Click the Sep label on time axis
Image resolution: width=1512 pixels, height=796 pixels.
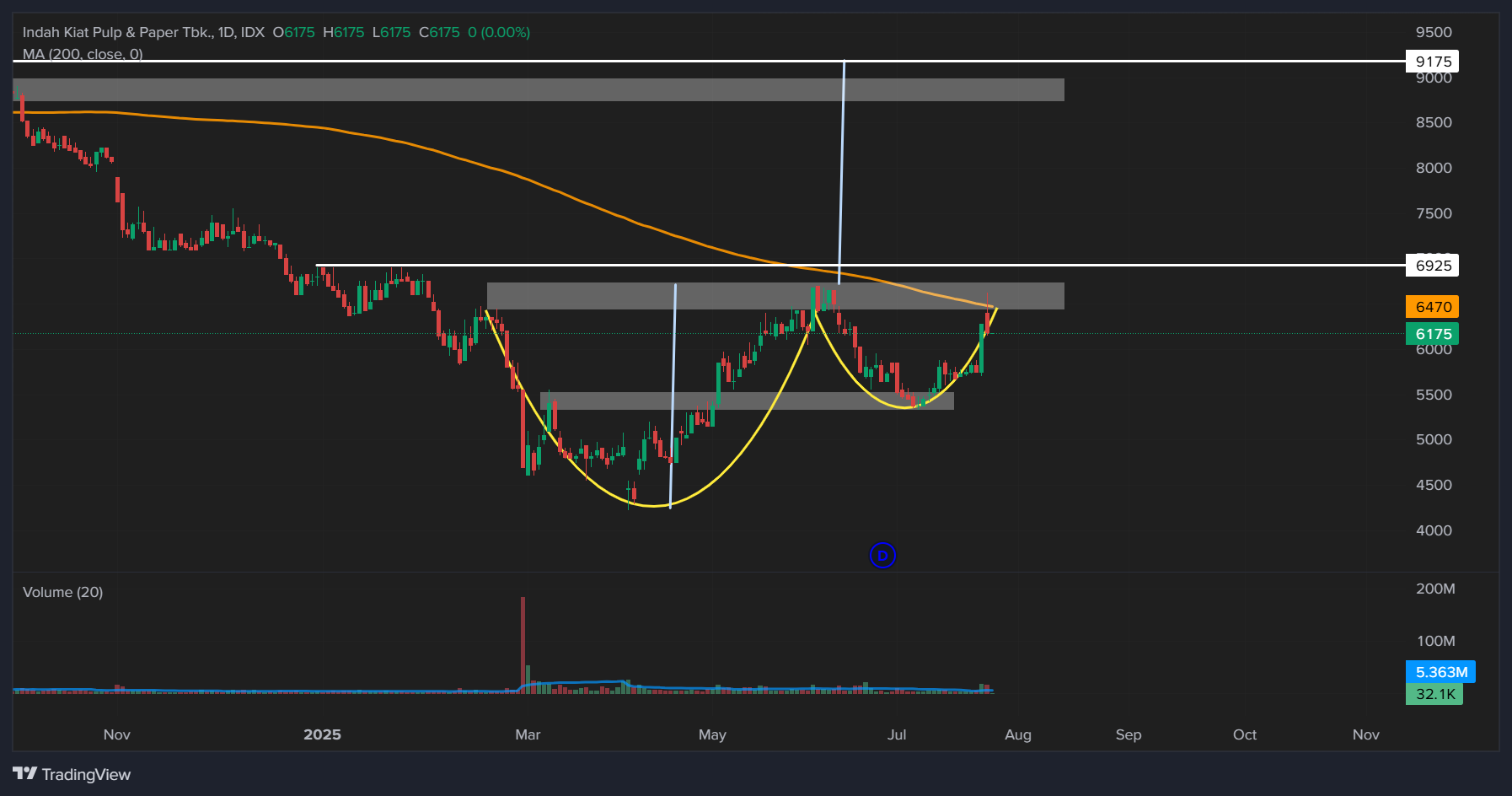1129,734
